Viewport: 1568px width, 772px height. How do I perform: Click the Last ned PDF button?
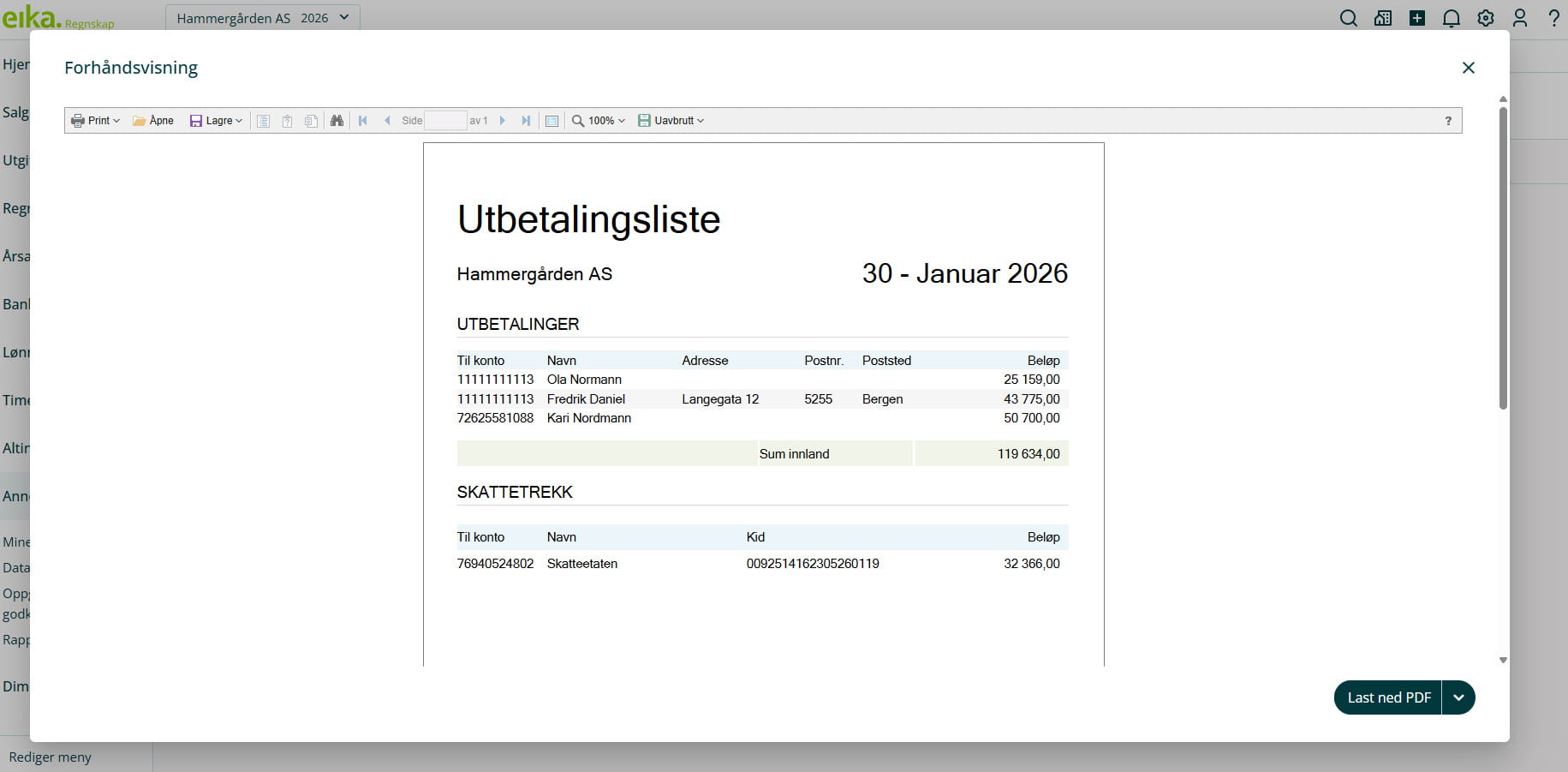point(1388,697)
